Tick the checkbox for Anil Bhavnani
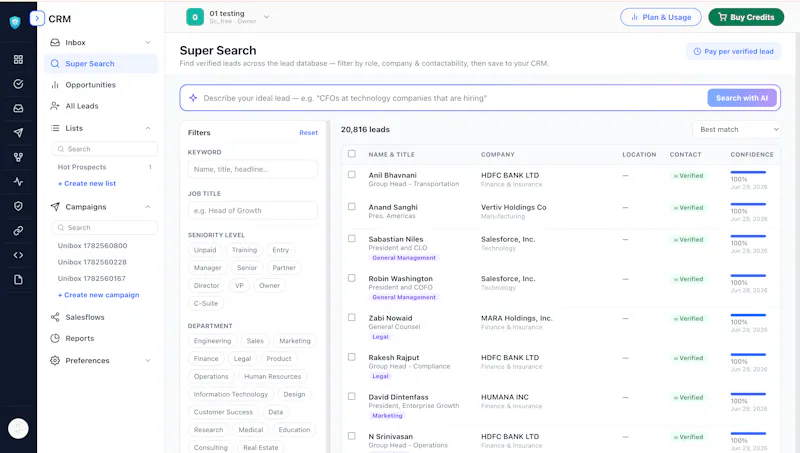This screenshot has height=453, width=800. point(352,174)
